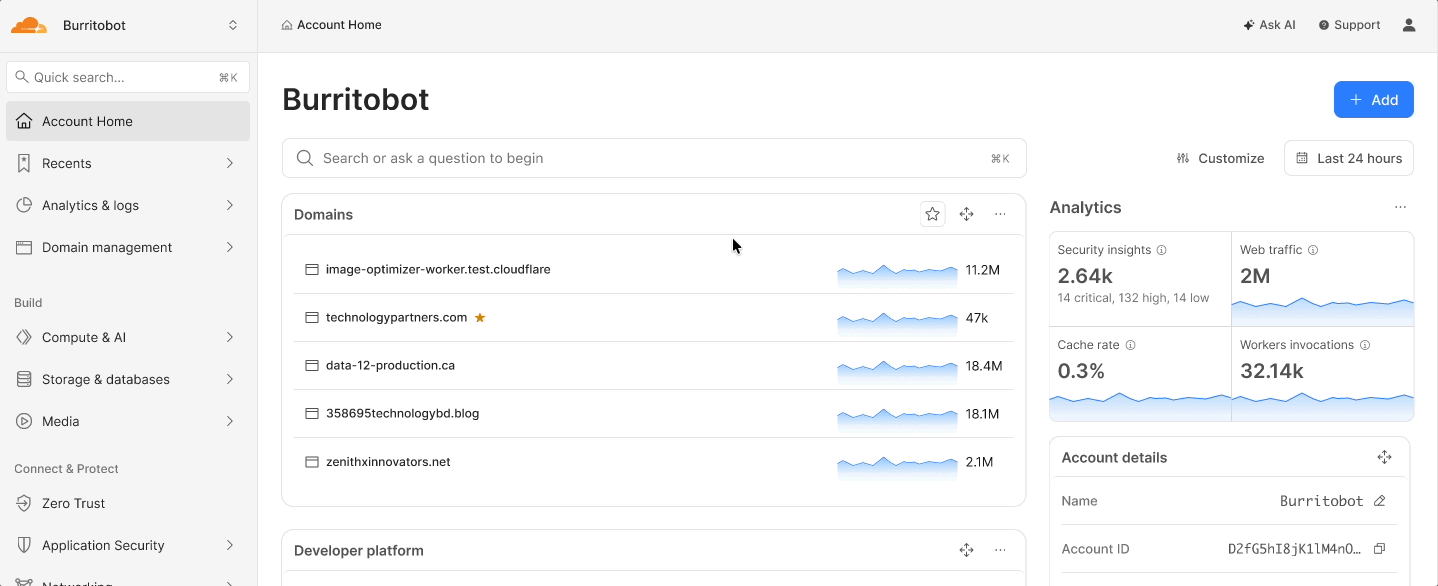Click the Workers invocations info icon
Viewport: 1438px width, 586px height.
(1365, 345)
